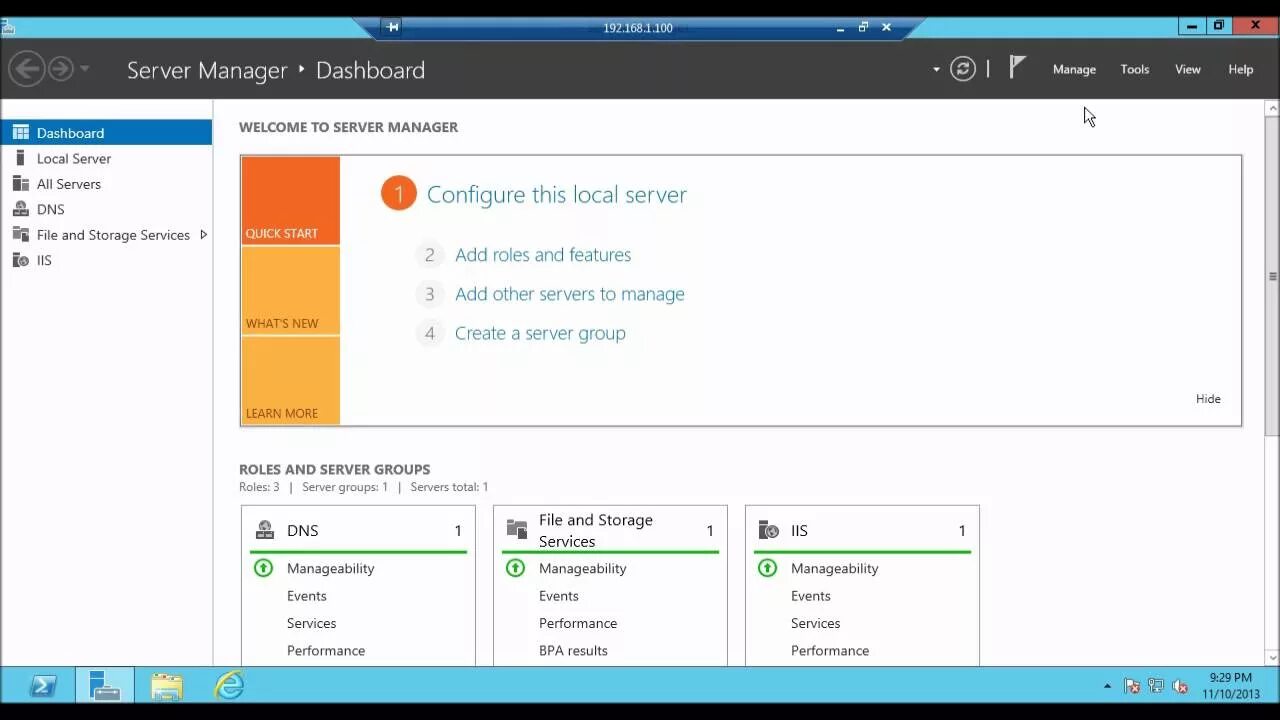Open the navigation history dropdown arrow
The image size is (1280, 720).
(84, 69)
